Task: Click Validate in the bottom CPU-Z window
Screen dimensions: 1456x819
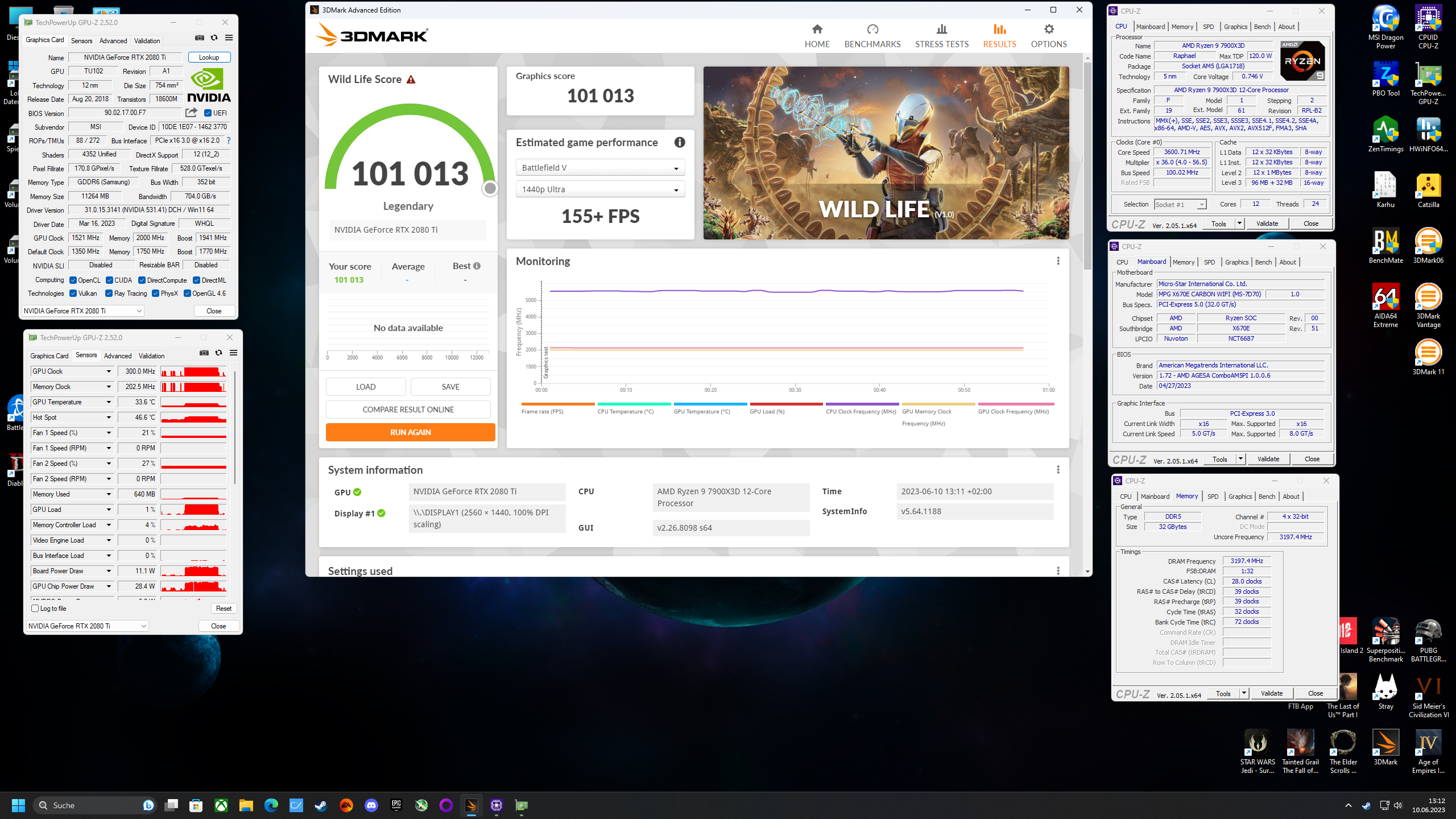Action: click(x=1271, y=693)
